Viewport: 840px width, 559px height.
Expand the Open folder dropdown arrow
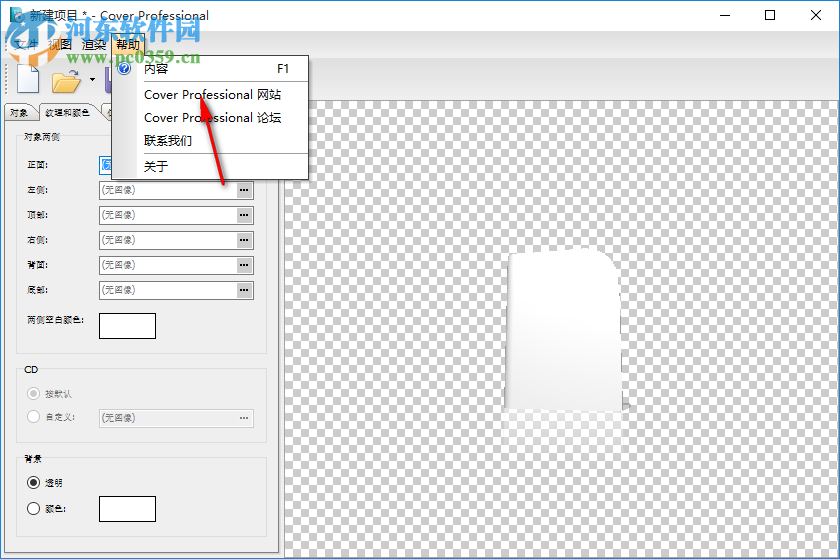(92, 80)
